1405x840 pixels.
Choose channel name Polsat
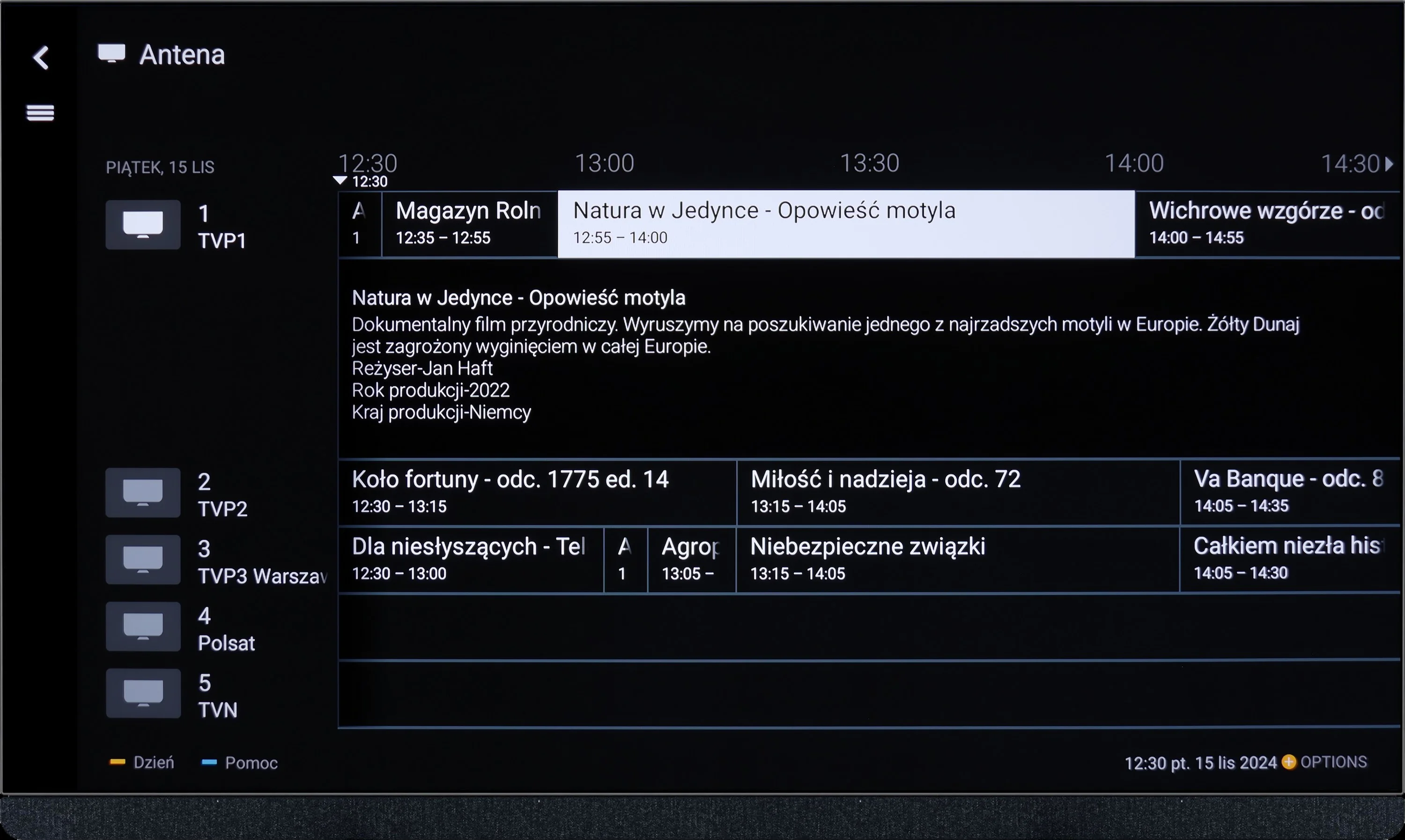226,643
